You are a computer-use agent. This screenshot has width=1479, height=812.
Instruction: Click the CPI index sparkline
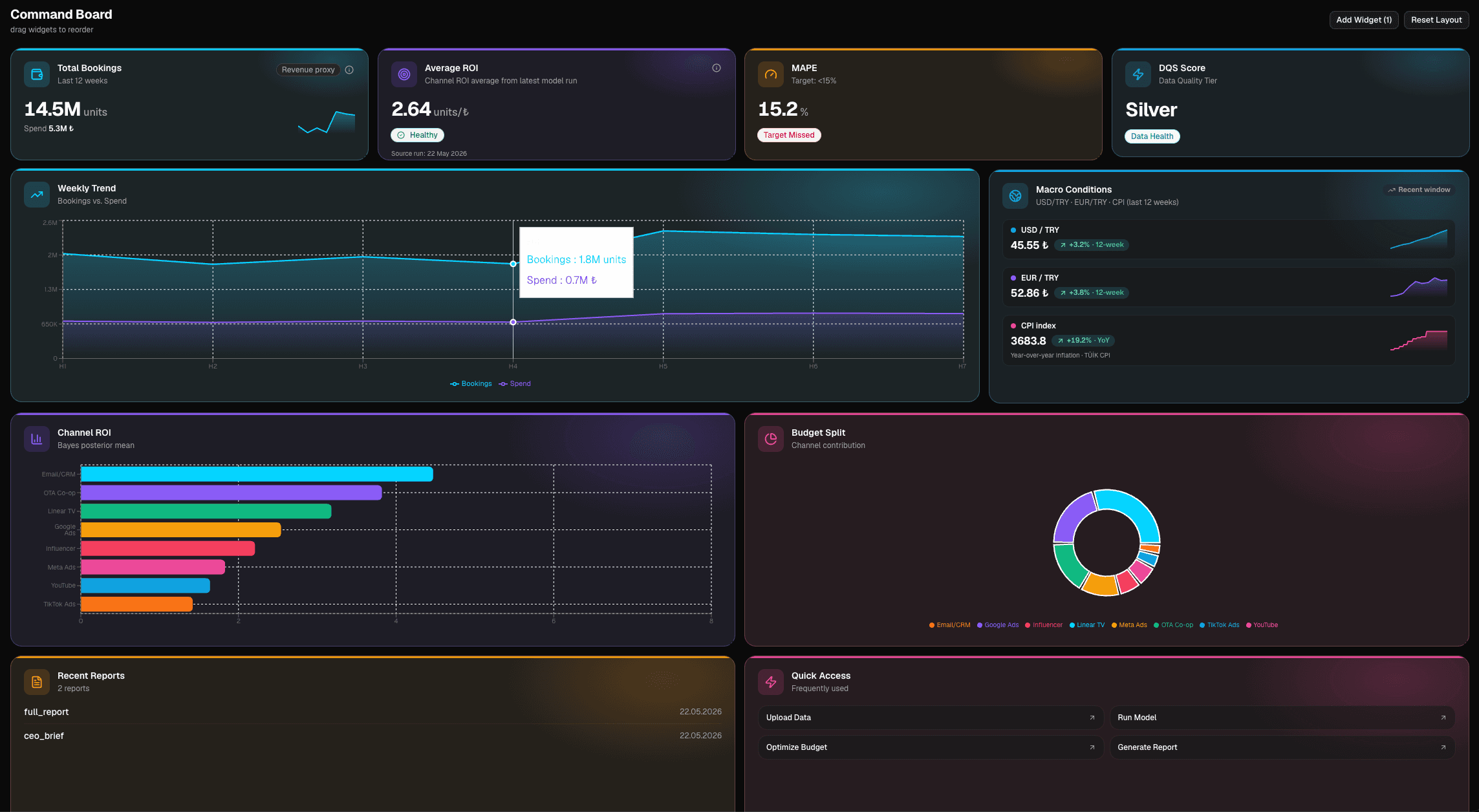pos(1419,341)
